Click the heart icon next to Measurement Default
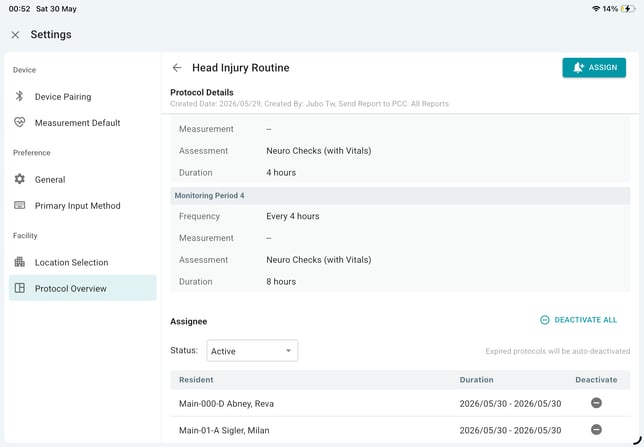Screen dimensions: 644x447 point(19,122)
